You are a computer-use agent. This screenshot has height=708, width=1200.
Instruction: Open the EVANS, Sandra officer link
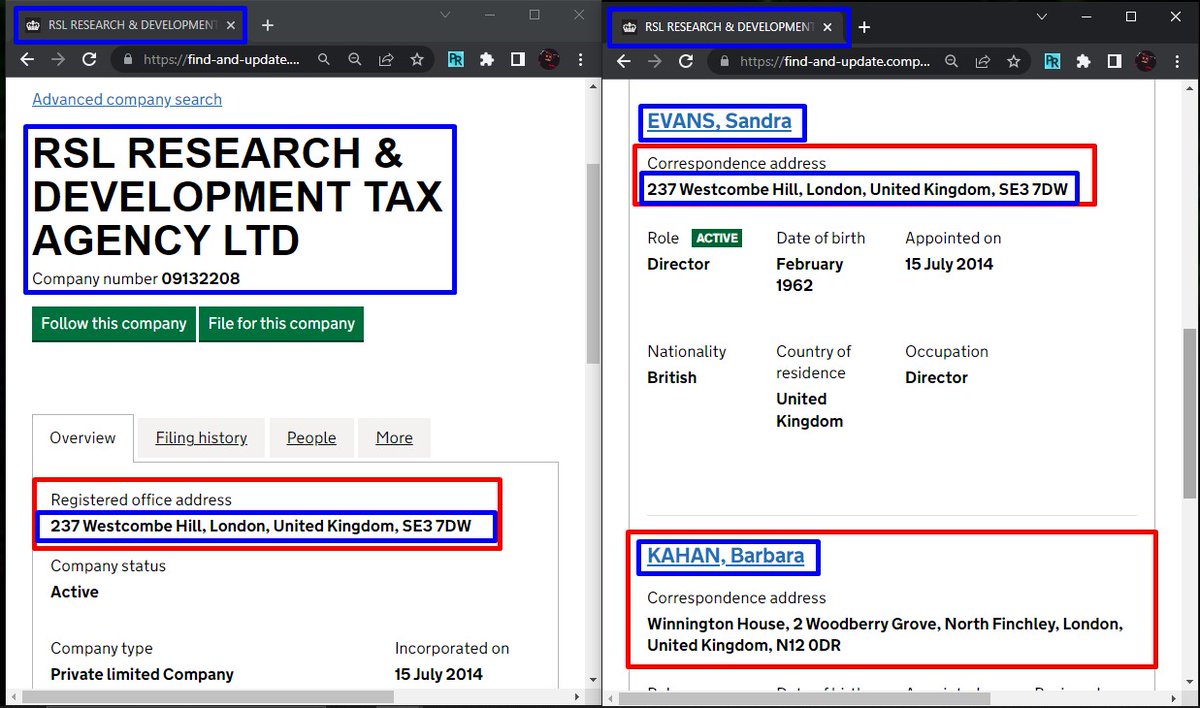click(x=719, y=122)
